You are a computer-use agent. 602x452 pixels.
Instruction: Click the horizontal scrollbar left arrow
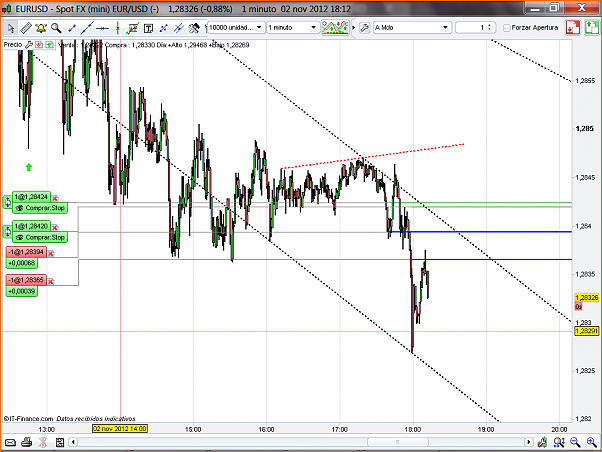point(73,442)
